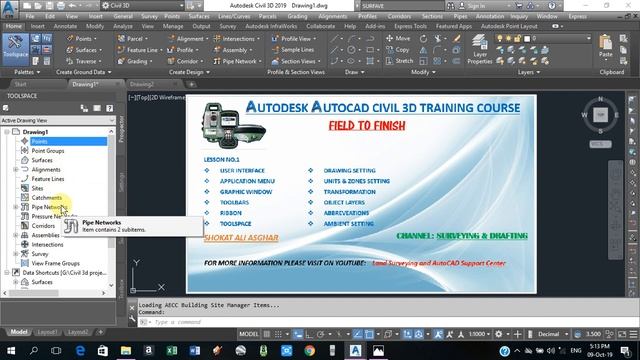Click the new drawing tab plus button
Screen dimensions: 640x360
point(191,84)
